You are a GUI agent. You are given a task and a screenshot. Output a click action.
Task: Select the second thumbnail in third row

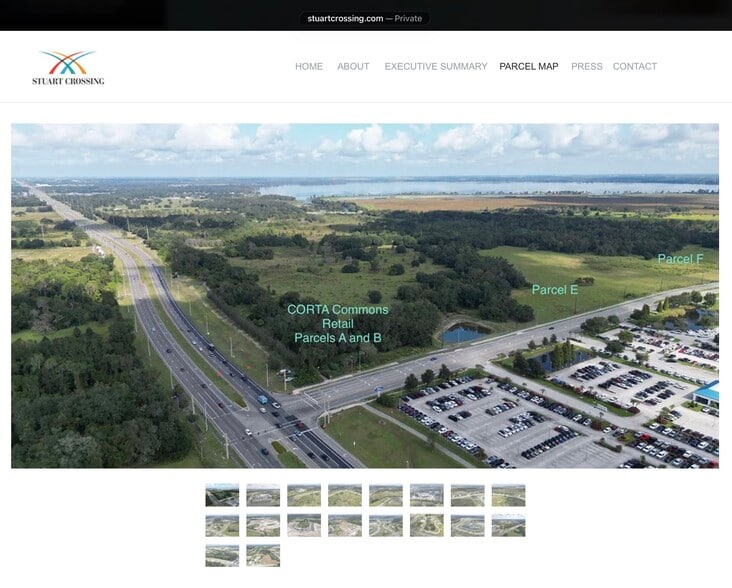[x=263, y=555]
